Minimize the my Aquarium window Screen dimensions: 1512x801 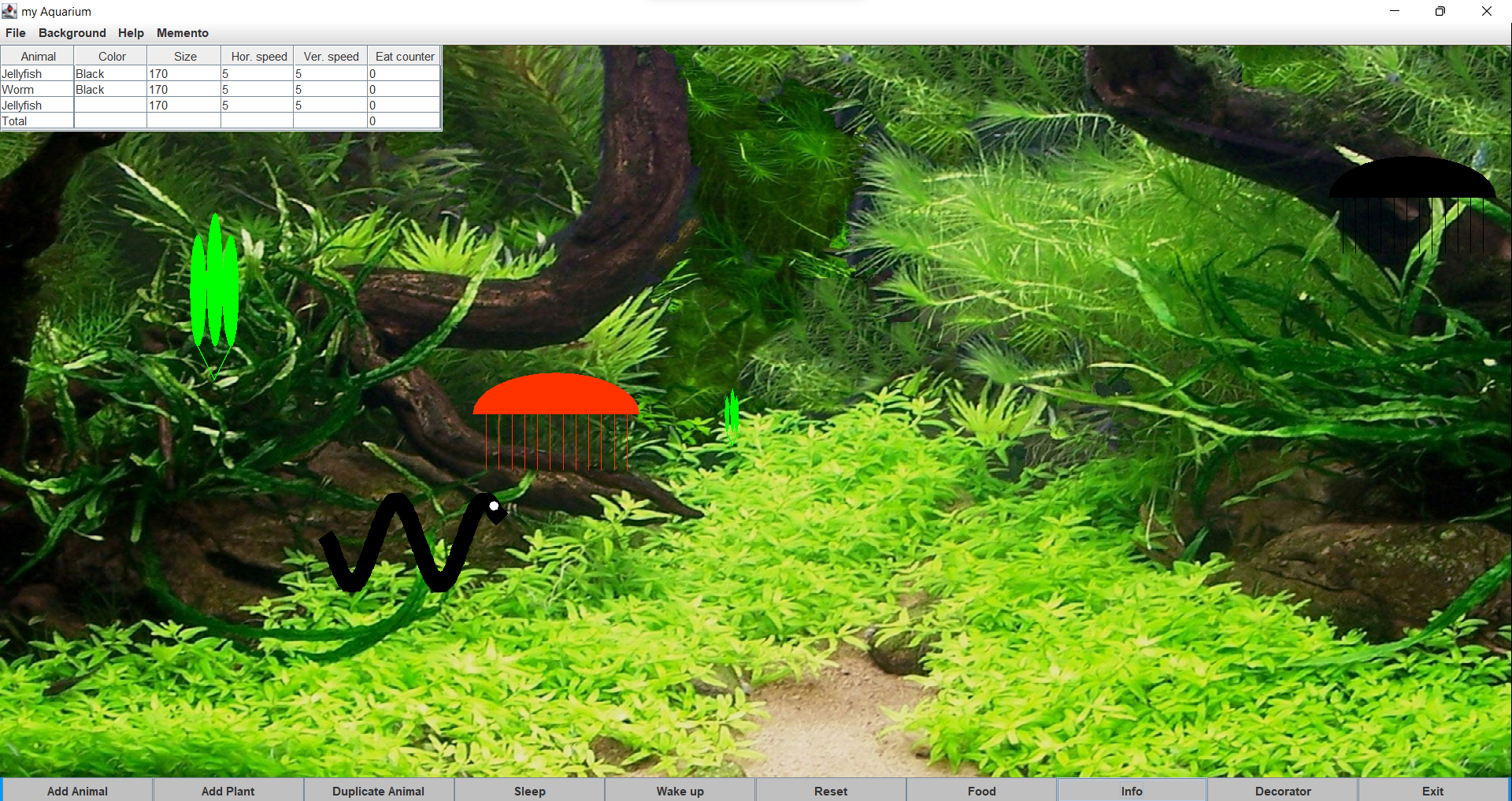pyautogui.click(x=1394, y=11)
